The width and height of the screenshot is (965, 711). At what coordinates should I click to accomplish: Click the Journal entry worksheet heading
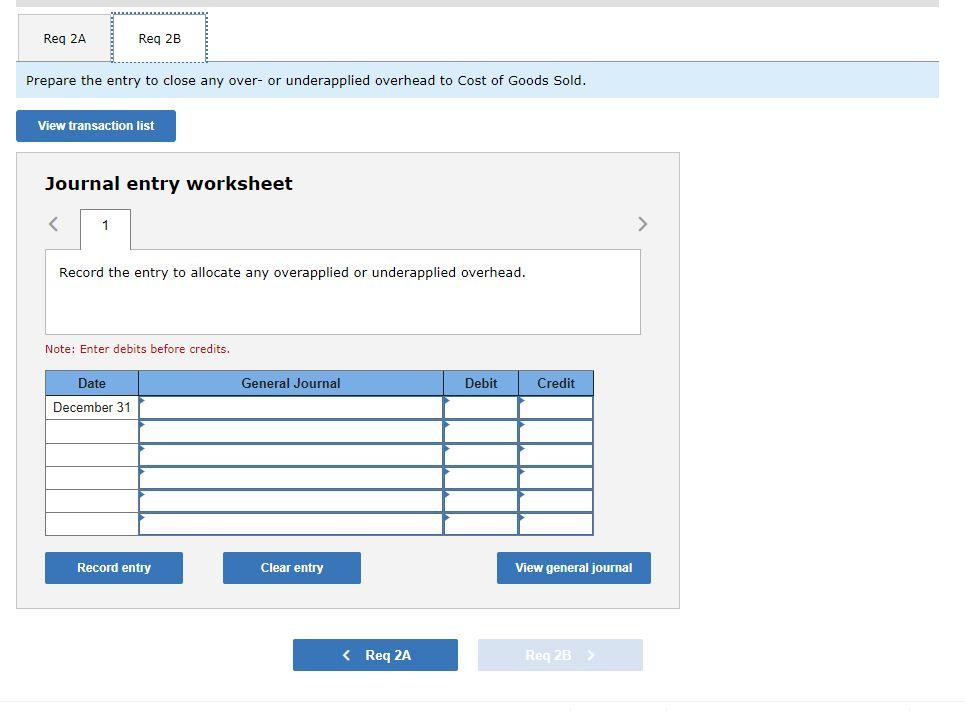(169, 183)
